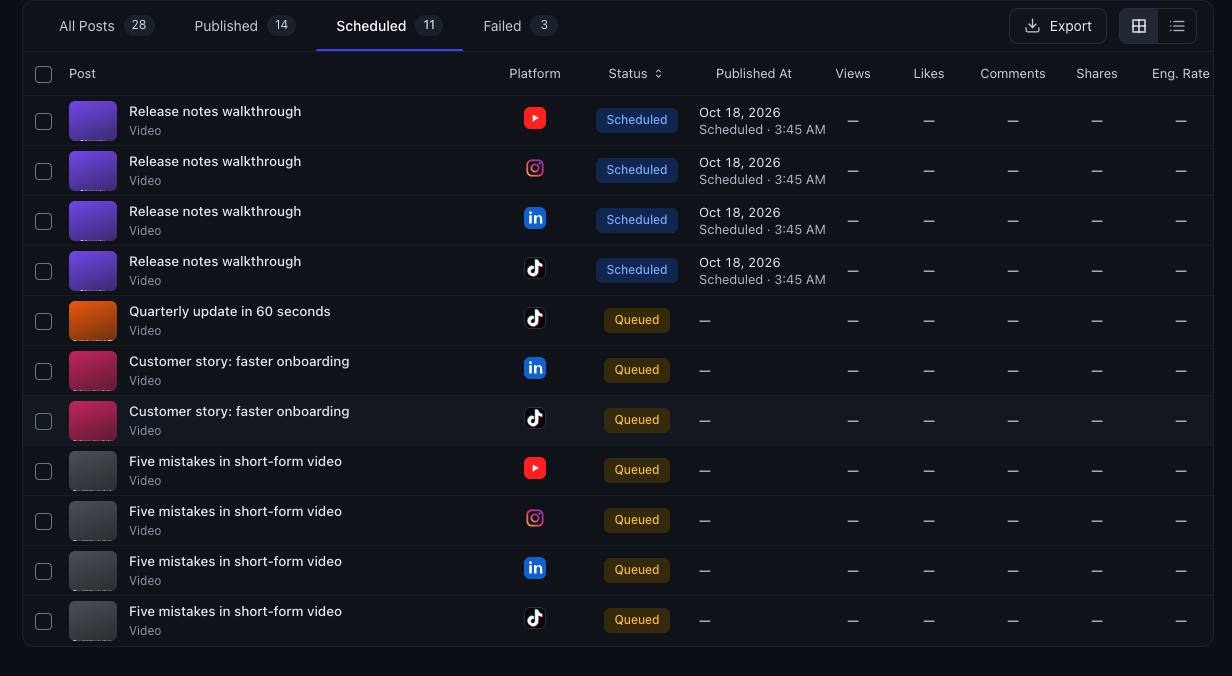Click the Published At column header
This screenshot has width=1232, height=676.
[x=754, y=74]
